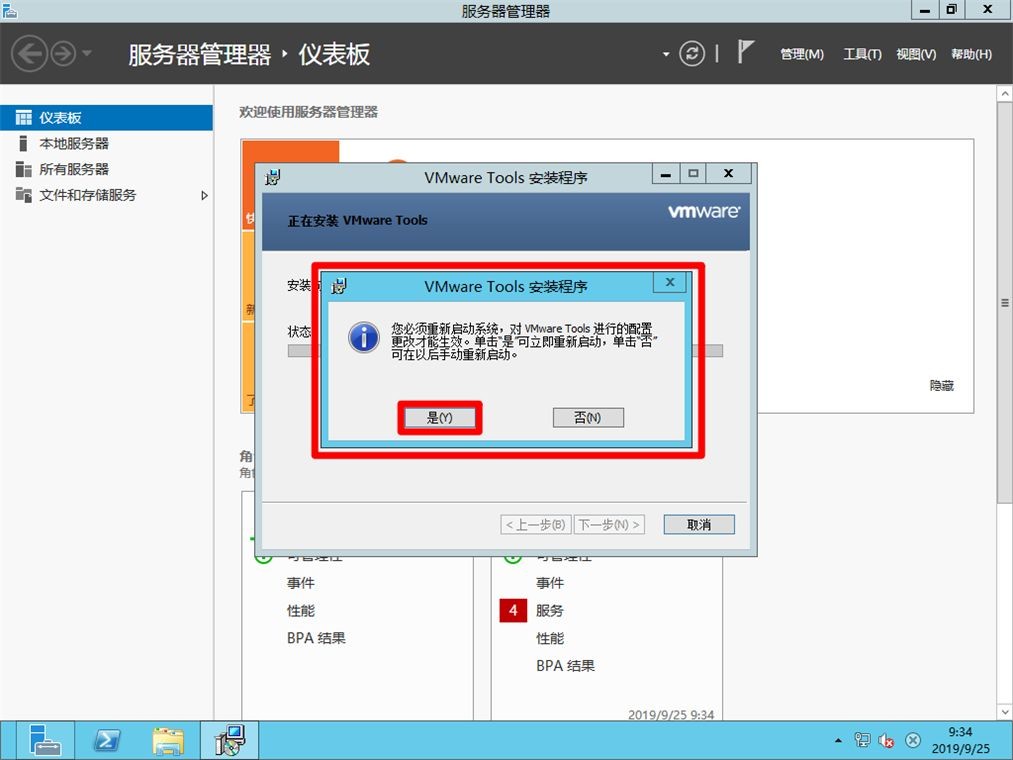Open Server Manager from the taskbar
Image resolution: width=1013 pixels, height=760 pixels.
coord(44,741)
